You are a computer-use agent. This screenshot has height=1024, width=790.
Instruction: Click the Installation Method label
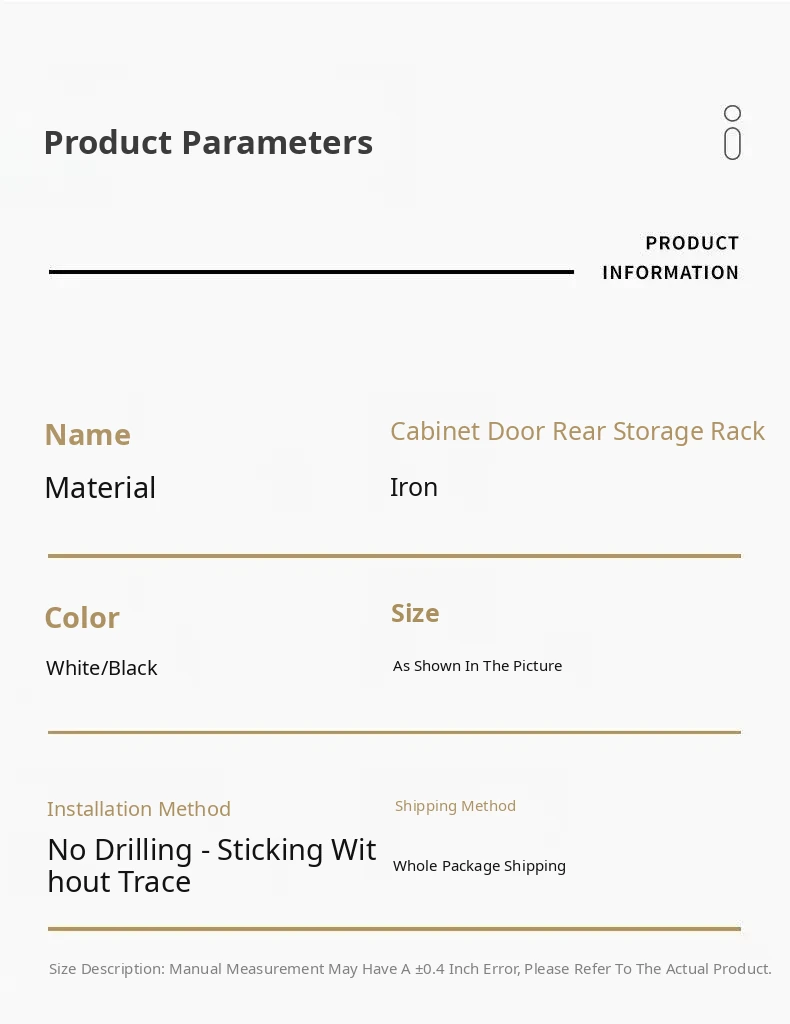139,809
